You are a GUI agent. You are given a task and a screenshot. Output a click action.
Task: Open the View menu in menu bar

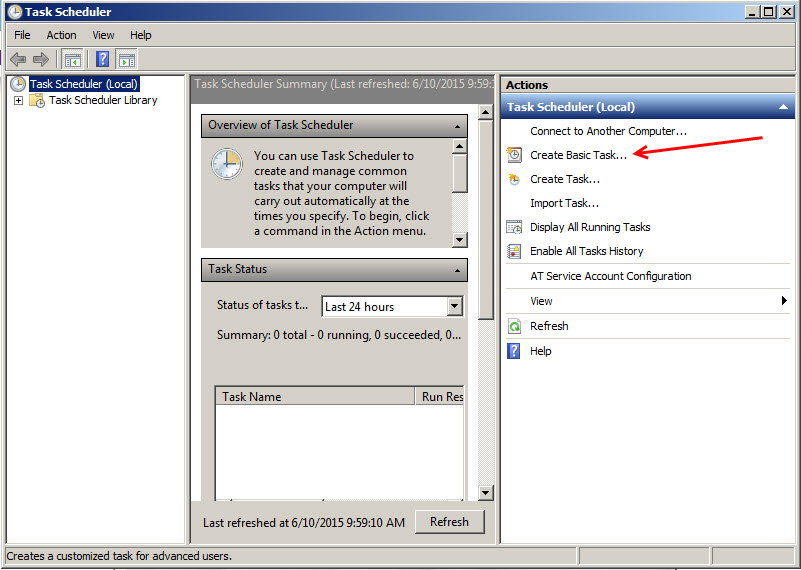tap(103, 35)
